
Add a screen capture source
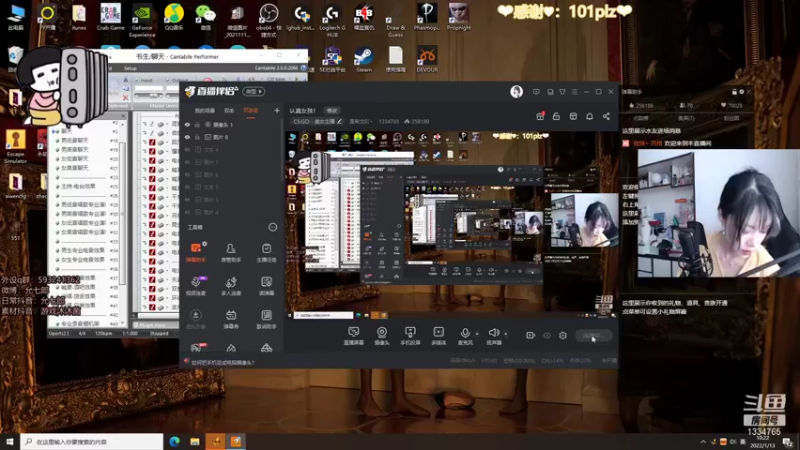tap(354, 336)
